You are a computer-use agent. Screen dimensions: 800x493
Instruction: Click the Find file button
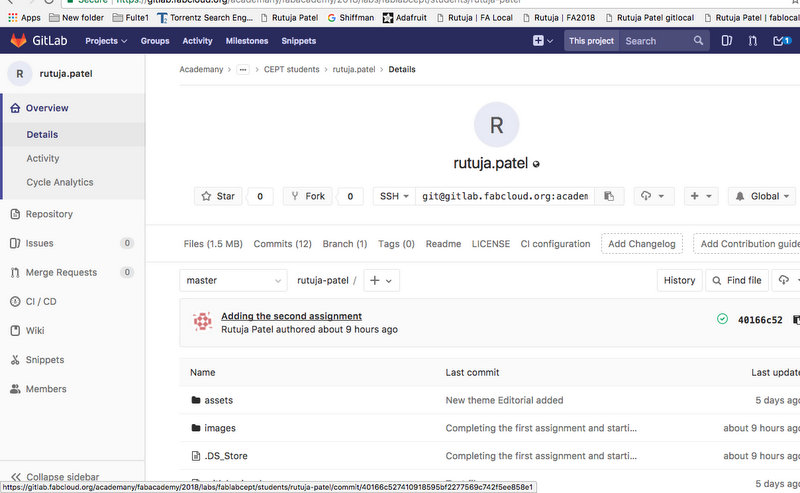coord(737,280)
